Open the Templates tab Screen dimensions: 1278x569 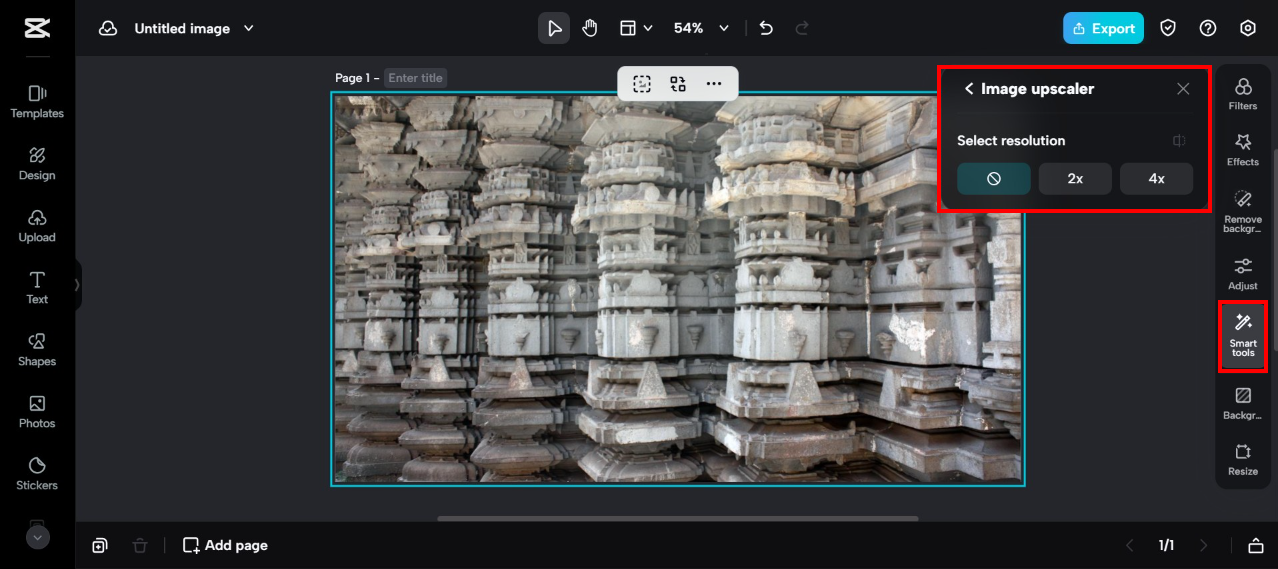[37, 101]
